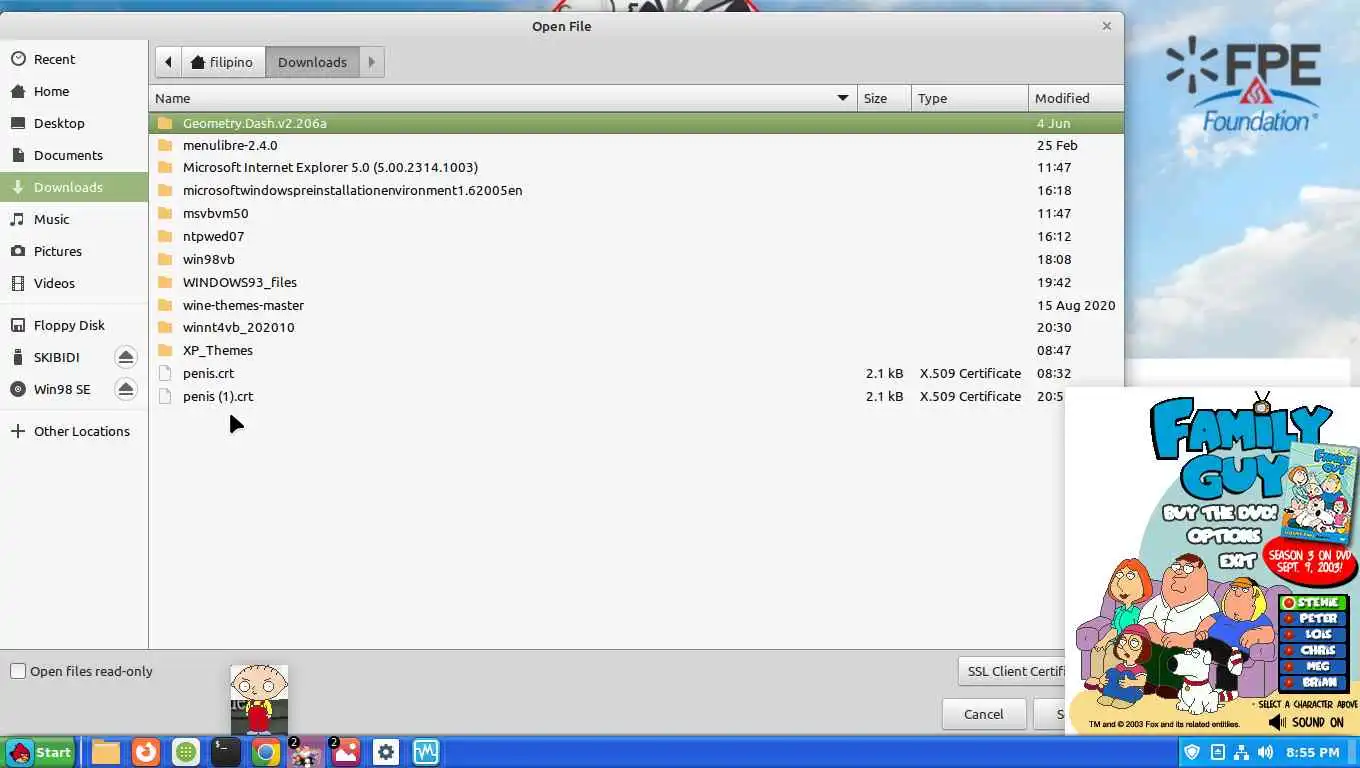Go to Home in the sidebar
The width and height of the screenshot is (1360, 768).
click(74, 91)
